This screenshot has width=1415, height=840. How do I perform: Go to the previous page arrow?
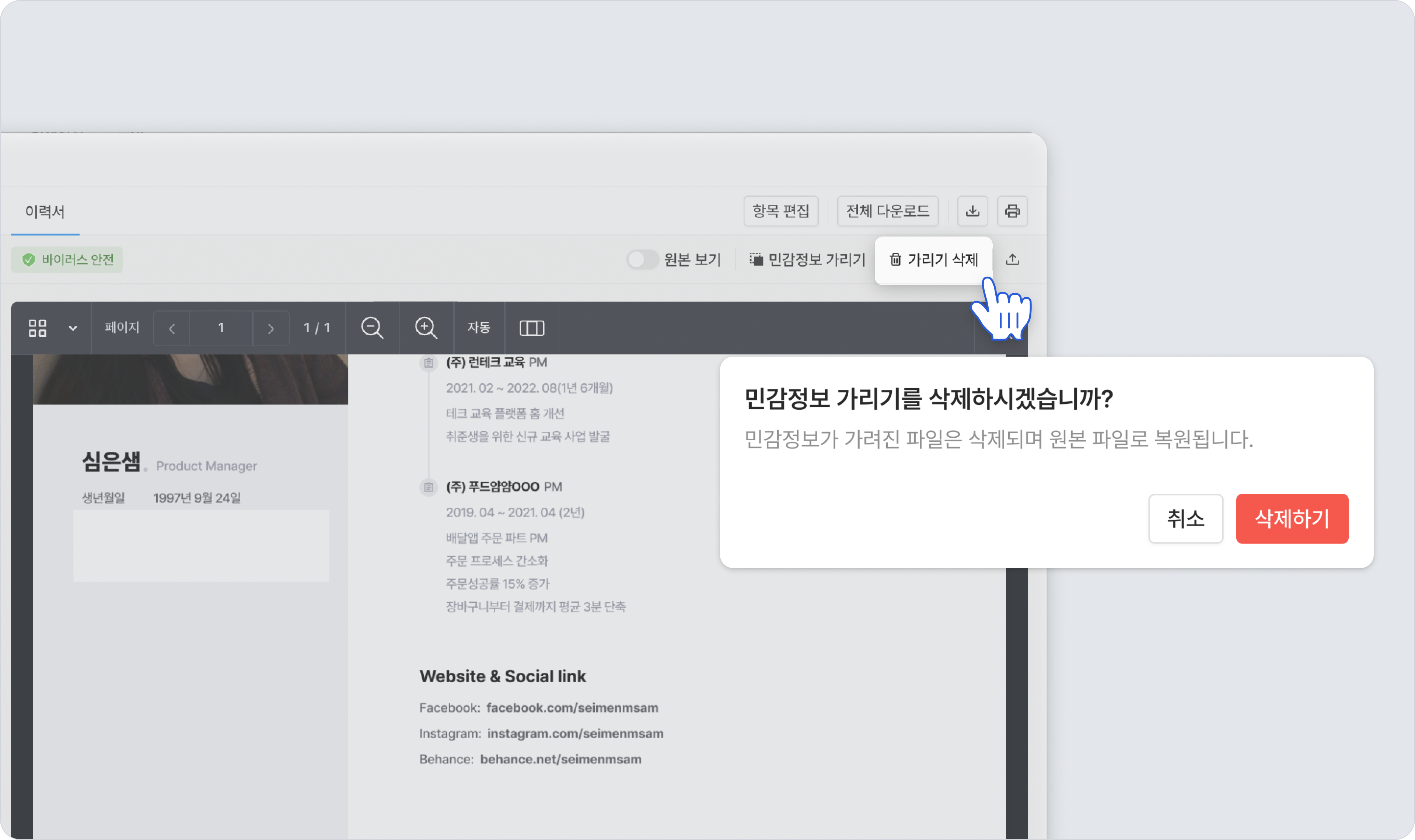click(171, 328)
